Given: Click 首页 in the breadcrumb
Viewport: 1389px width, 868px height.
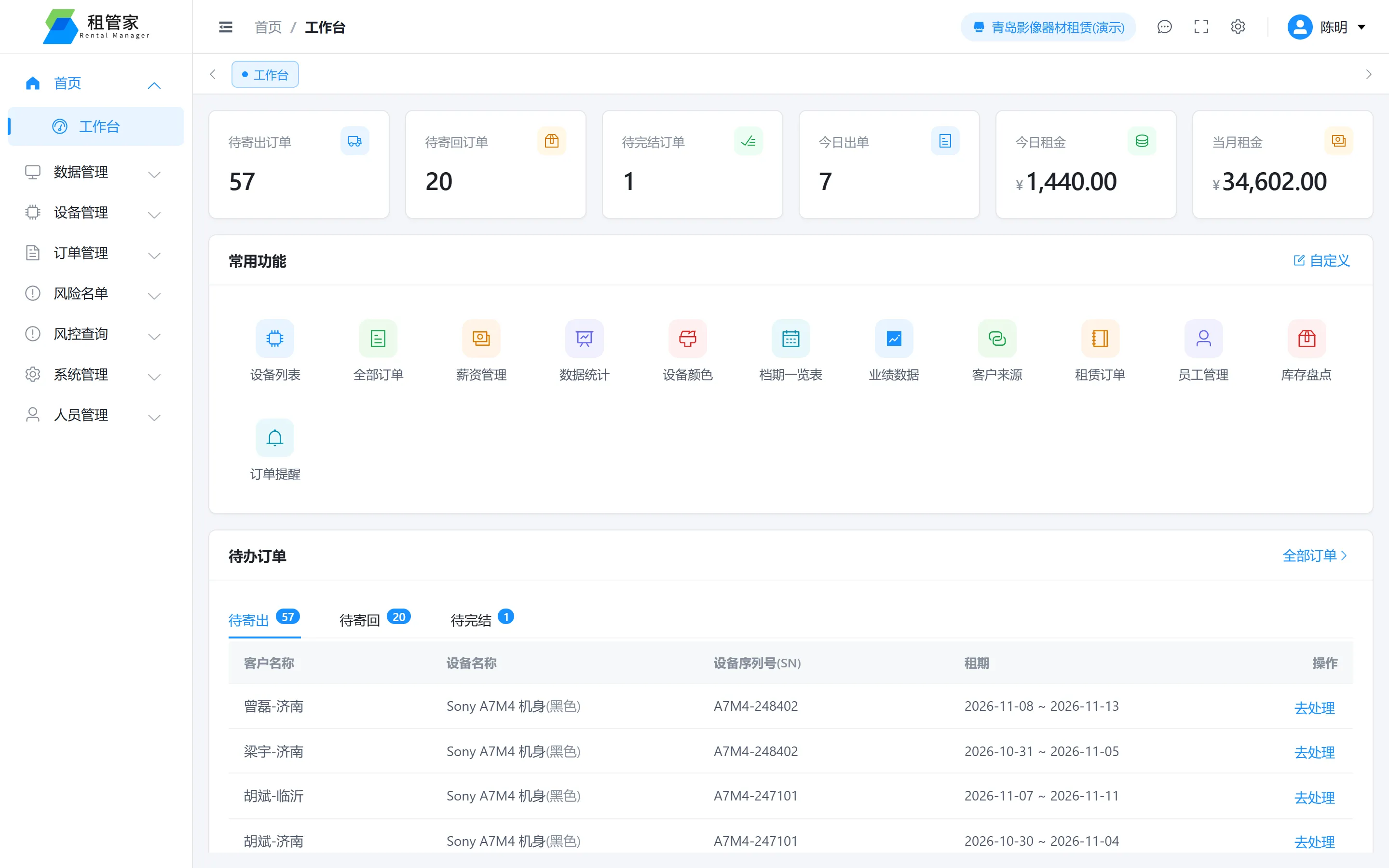Looking at the screenshot, I should tap(268, 27).
